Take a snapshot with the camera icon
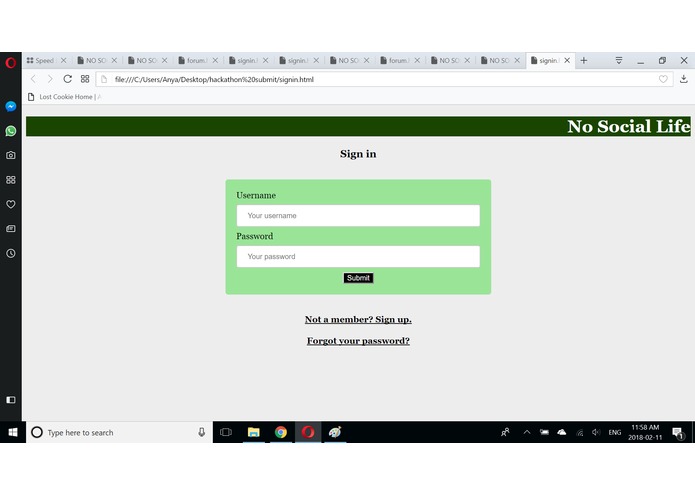 11,155
